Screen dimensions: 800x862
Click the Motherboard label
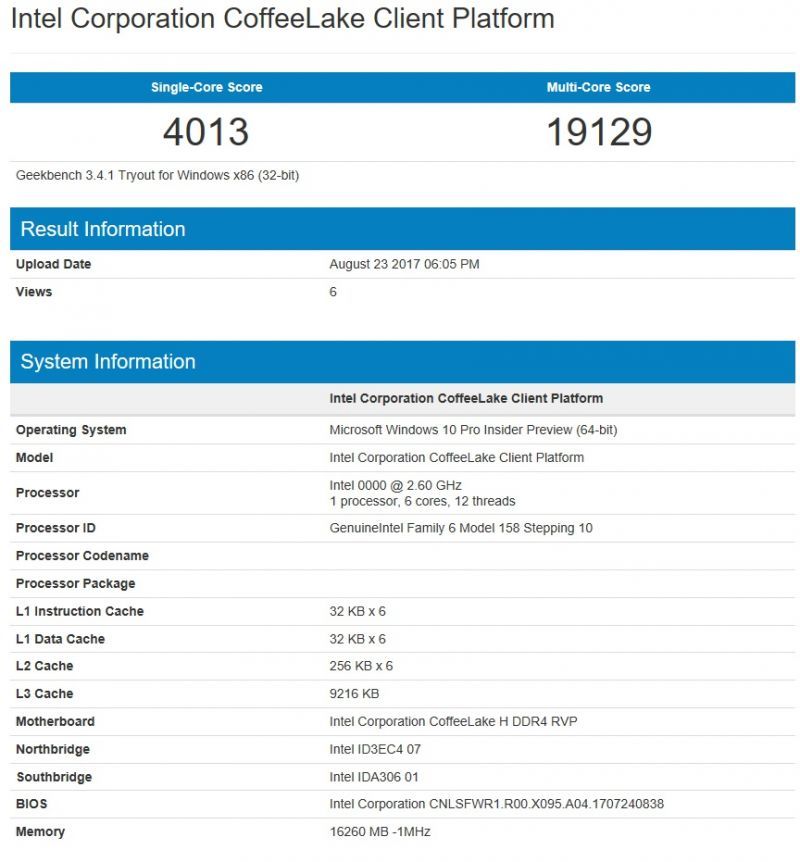tap(55, 721)
